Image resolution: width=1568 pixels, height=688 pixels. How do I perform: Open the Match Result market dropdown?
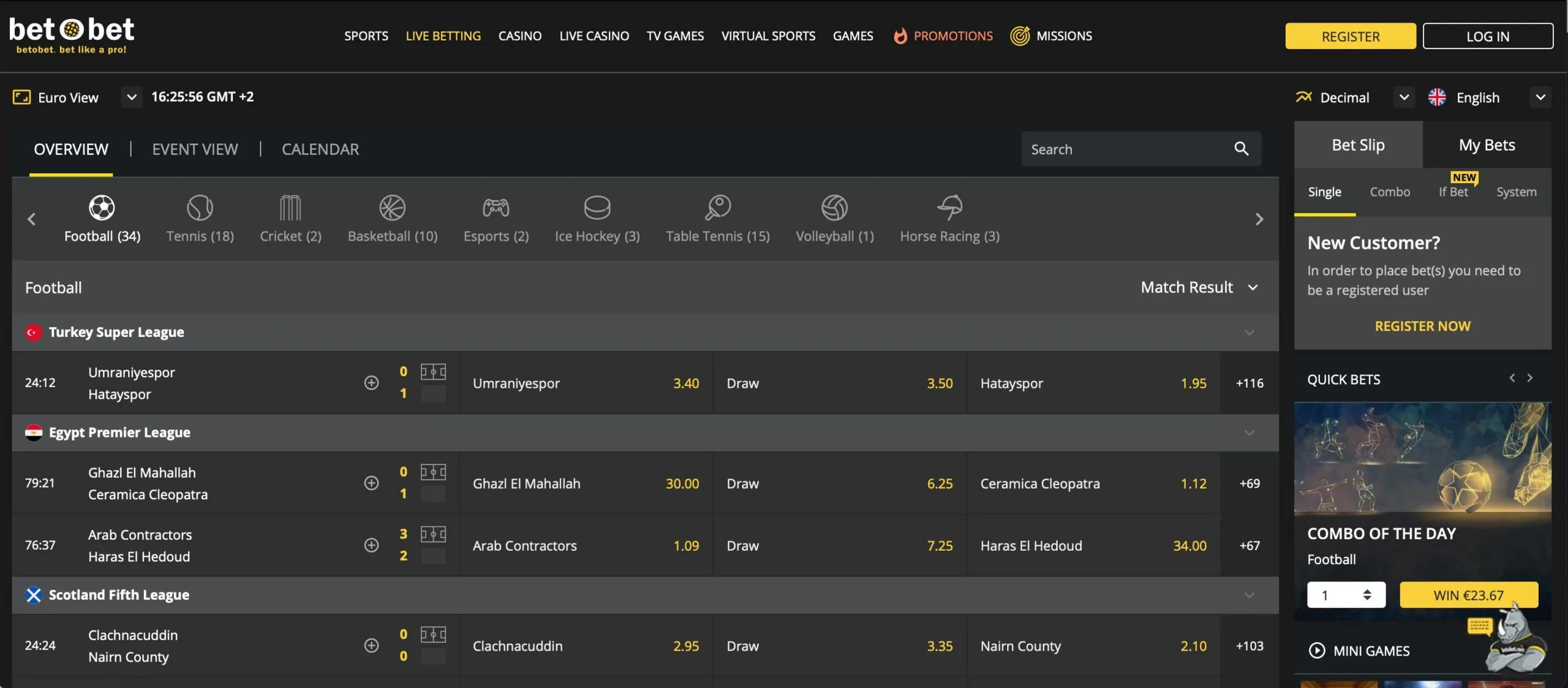(x=1199, y=287)
